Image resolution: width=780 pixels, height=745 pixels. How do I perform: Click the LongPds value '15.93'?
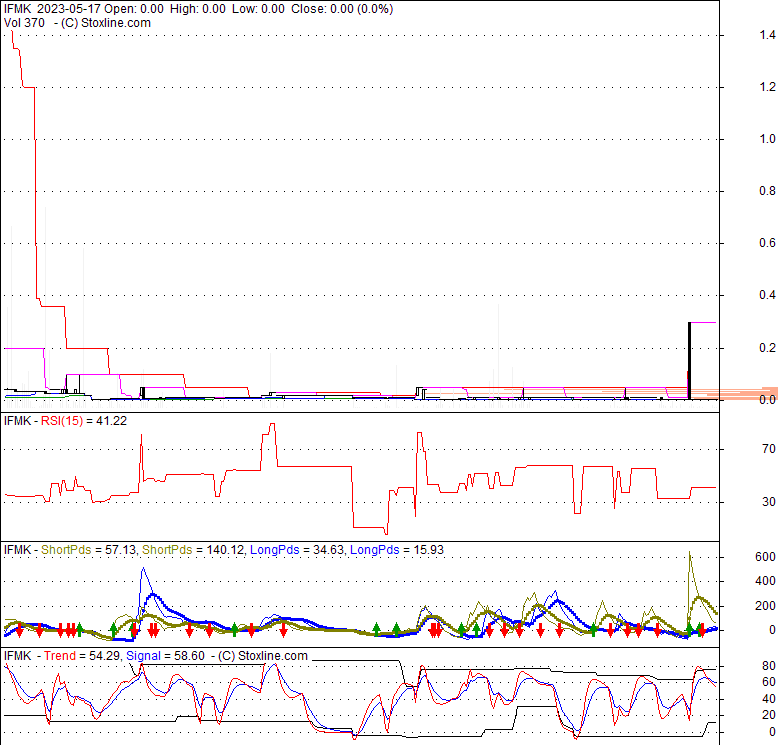point(428,550)
